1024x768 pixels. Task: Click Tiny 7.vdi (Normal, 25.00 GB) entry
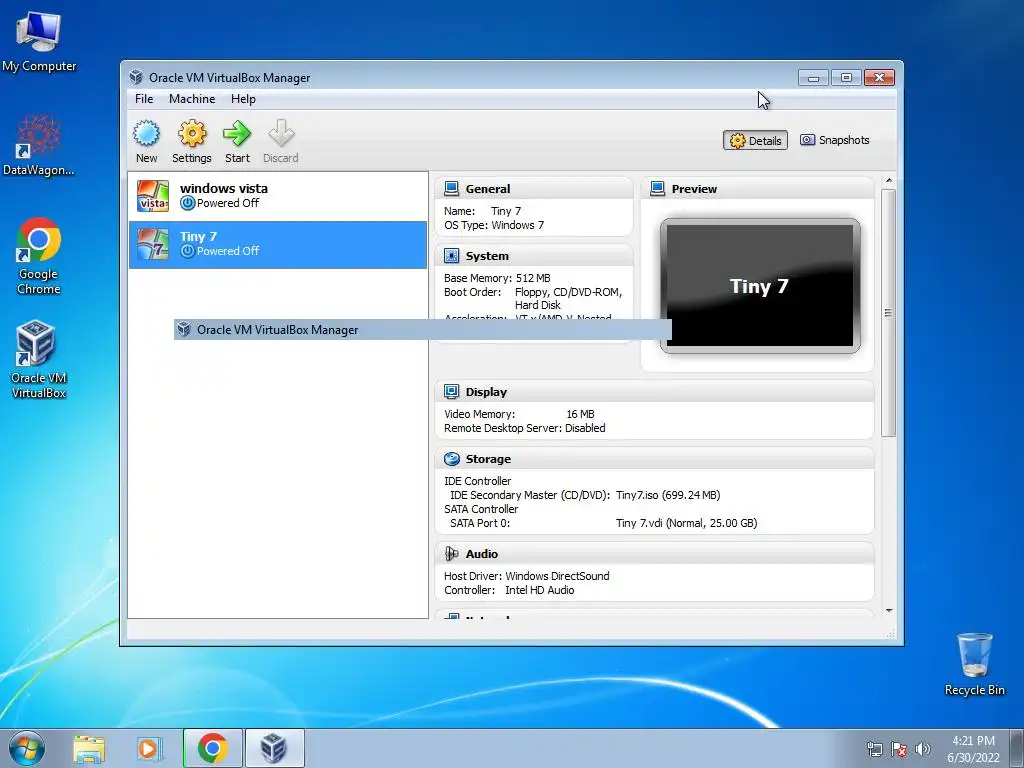[x=686, y=523]
